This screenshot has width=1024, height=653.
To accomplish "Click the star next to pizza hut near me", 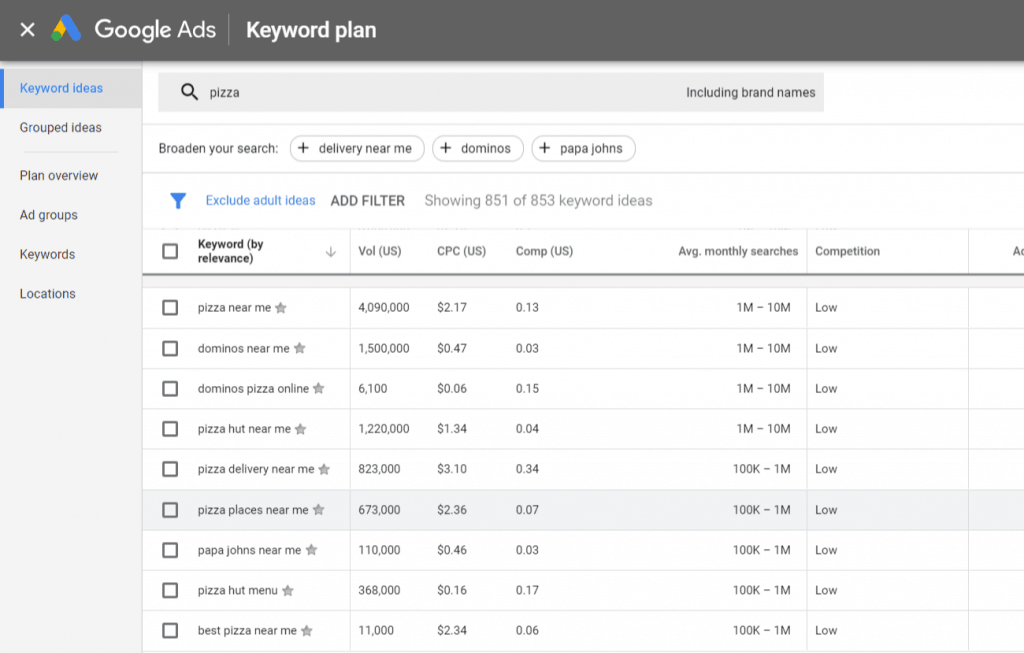I will tap(300, 429).
